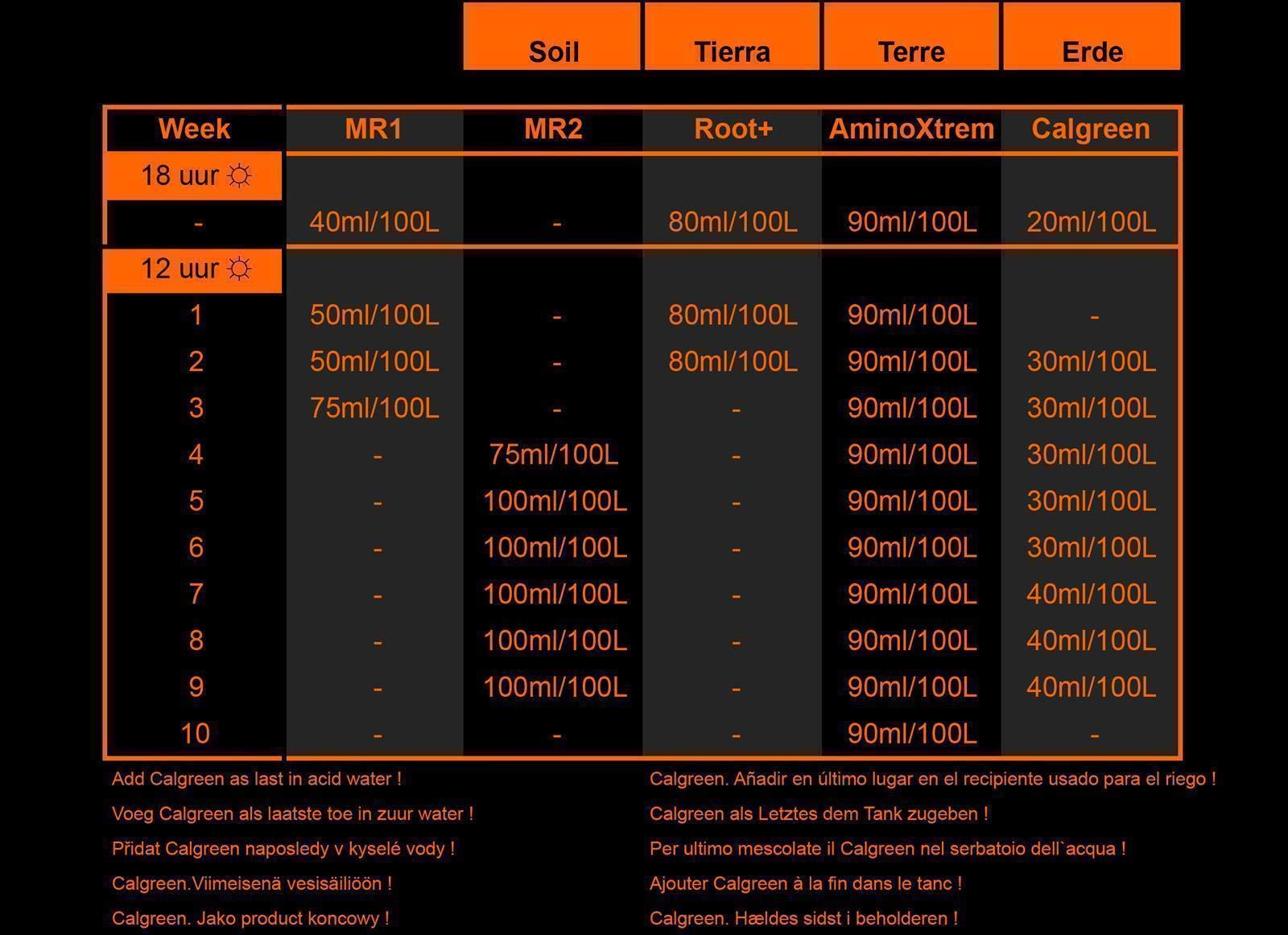
Task: Select the MR2 column header
Action: (553, 129)
